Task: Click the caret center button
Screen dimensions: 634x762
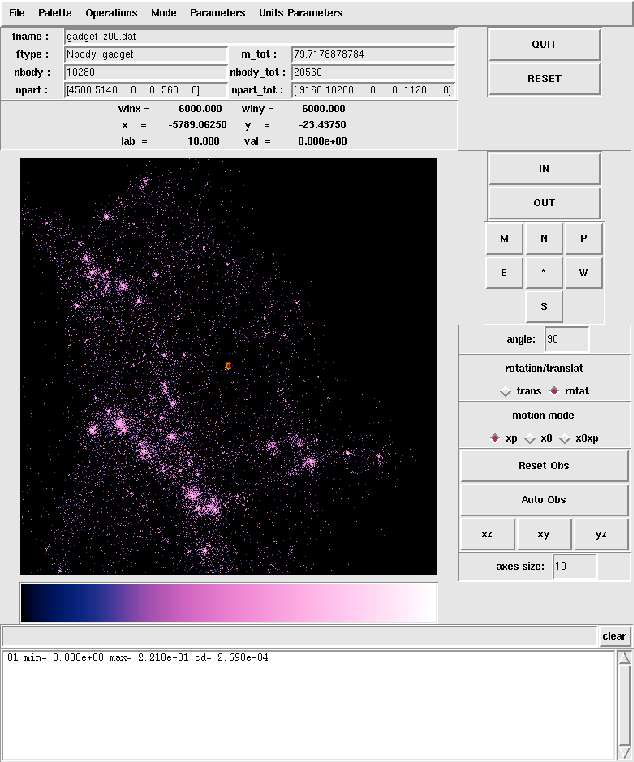Action: 544,273
